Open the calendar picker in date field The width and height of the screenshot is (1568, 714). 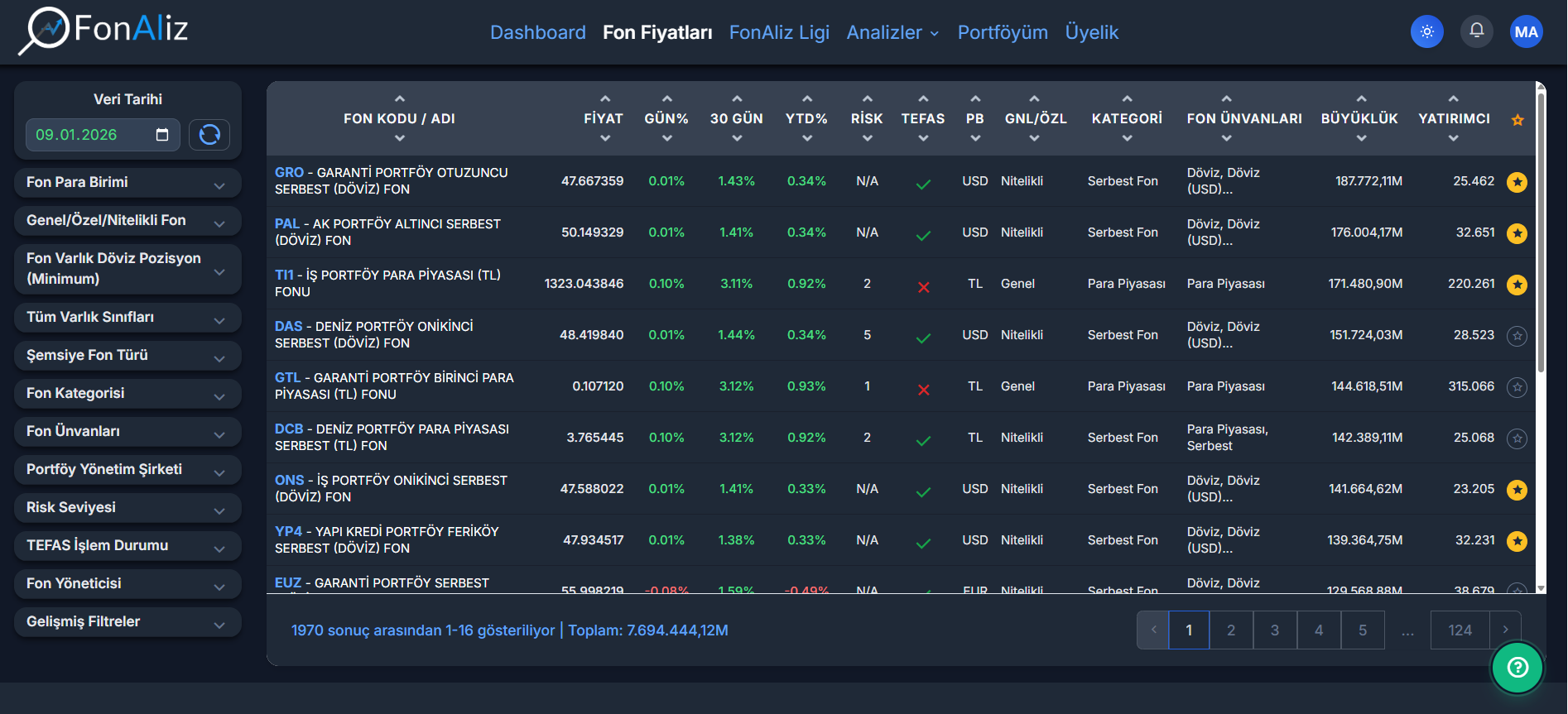(162, 134)
